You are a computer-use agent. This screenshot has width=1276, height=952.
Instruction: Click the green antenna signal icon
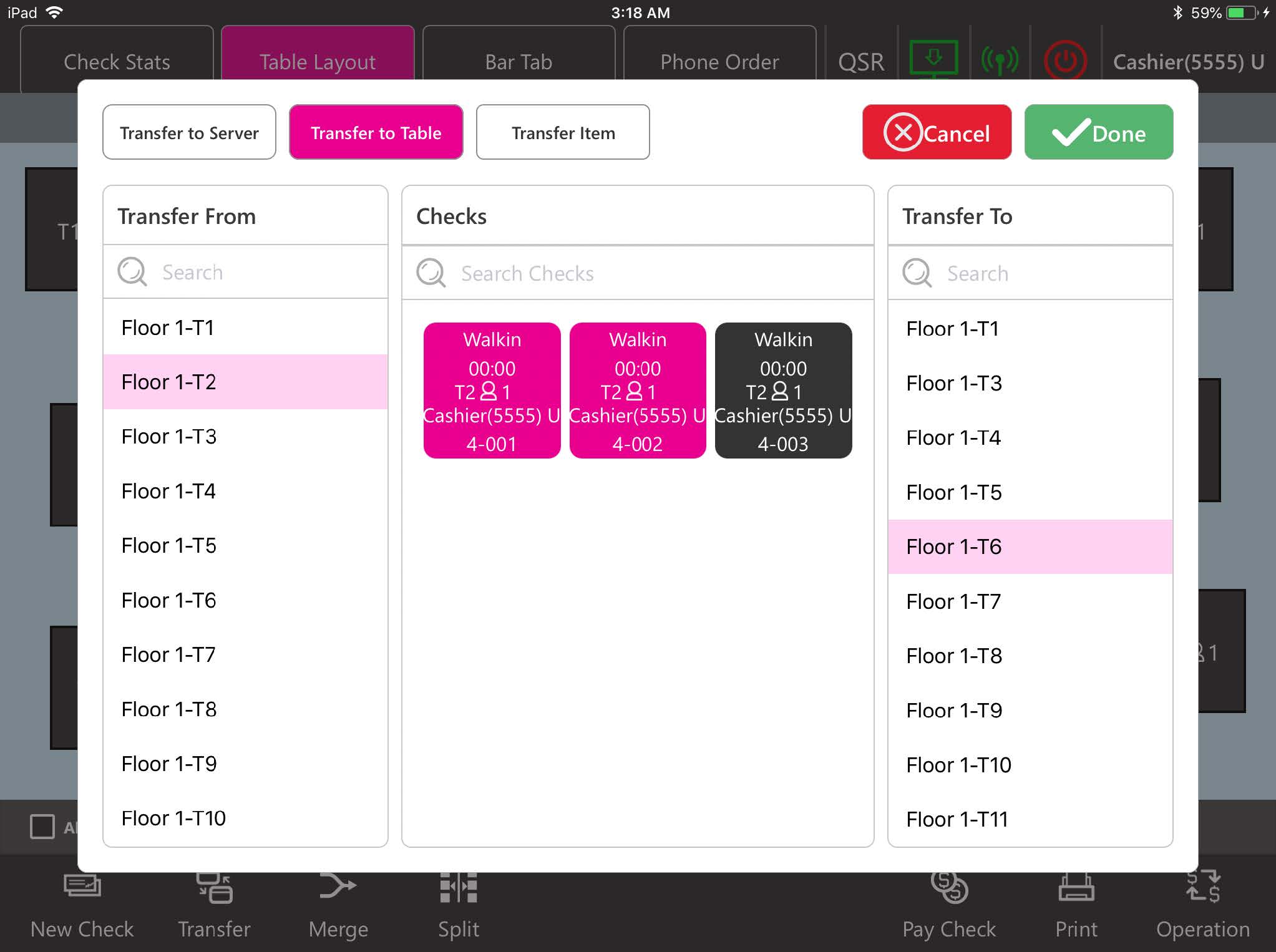[x=1000, y=61]
